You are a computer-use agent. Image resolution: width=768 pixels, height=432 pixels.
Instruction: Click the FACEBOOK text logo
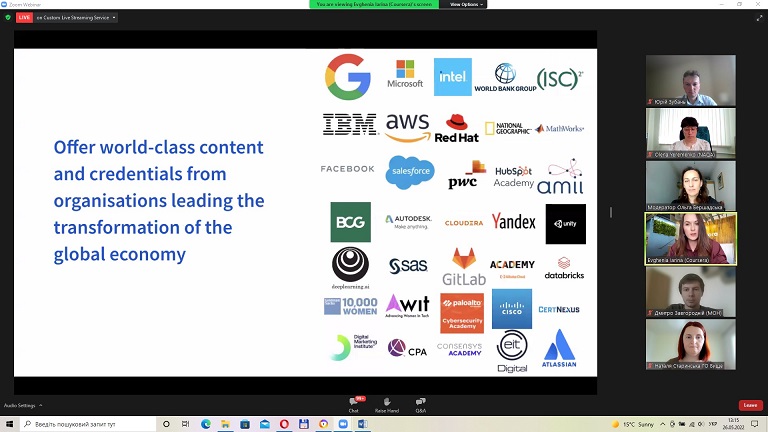click(347, 169)
